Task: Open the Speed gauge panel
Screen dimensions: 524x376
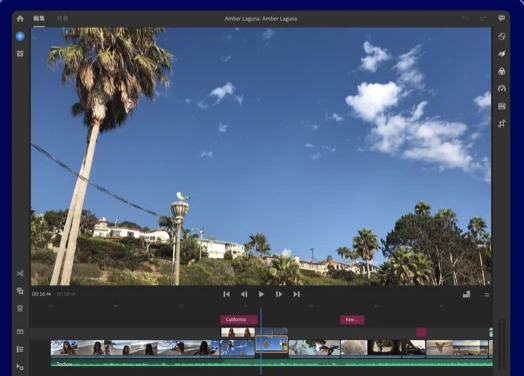Action: tap(502, 89)
